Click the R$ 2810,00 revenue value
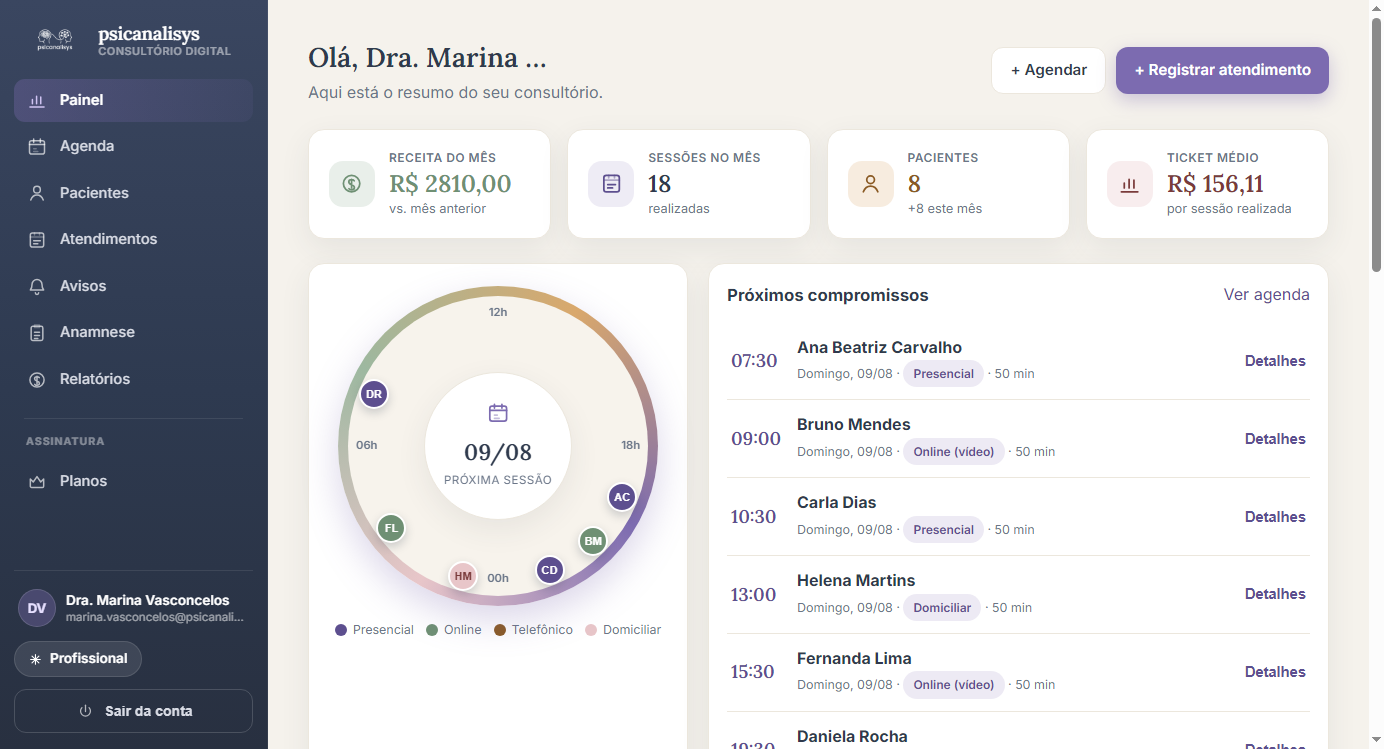 [x=450, y=184]
